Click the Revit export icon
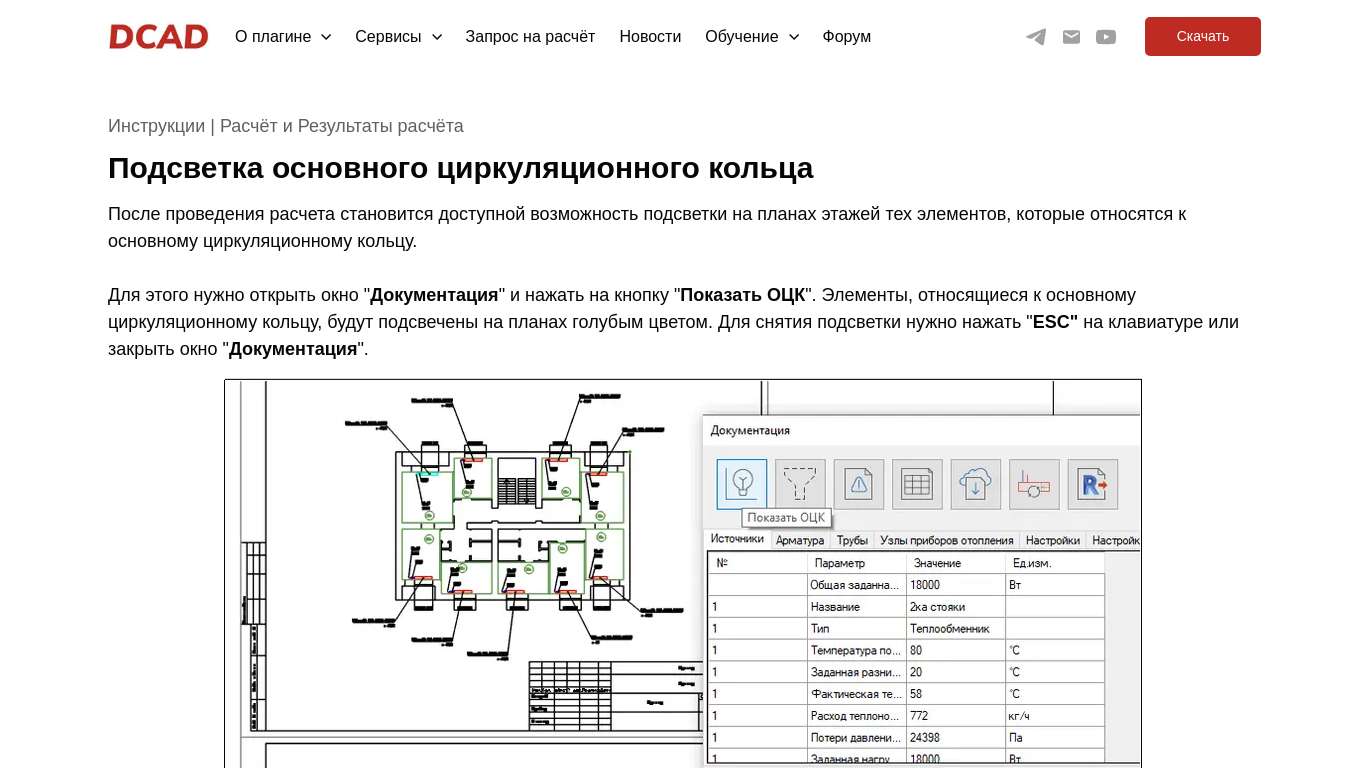 pyautogui.click(x=1093, y=484)
